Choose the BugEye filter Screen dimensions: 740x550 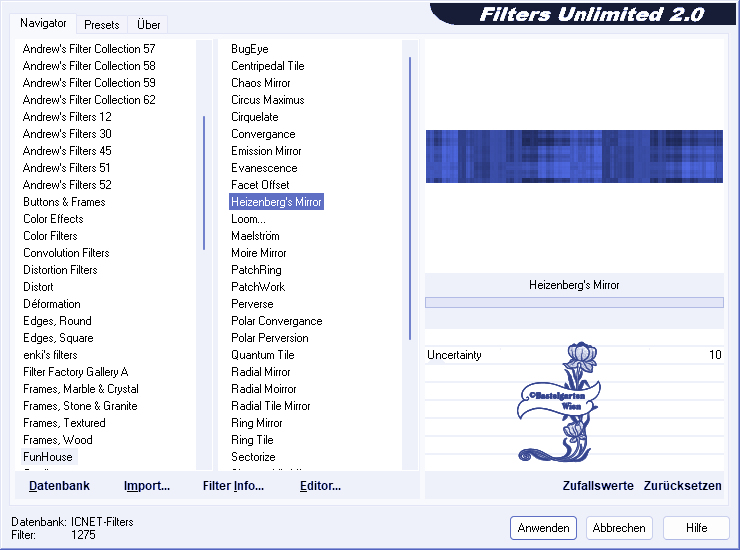tap(250, 49)
